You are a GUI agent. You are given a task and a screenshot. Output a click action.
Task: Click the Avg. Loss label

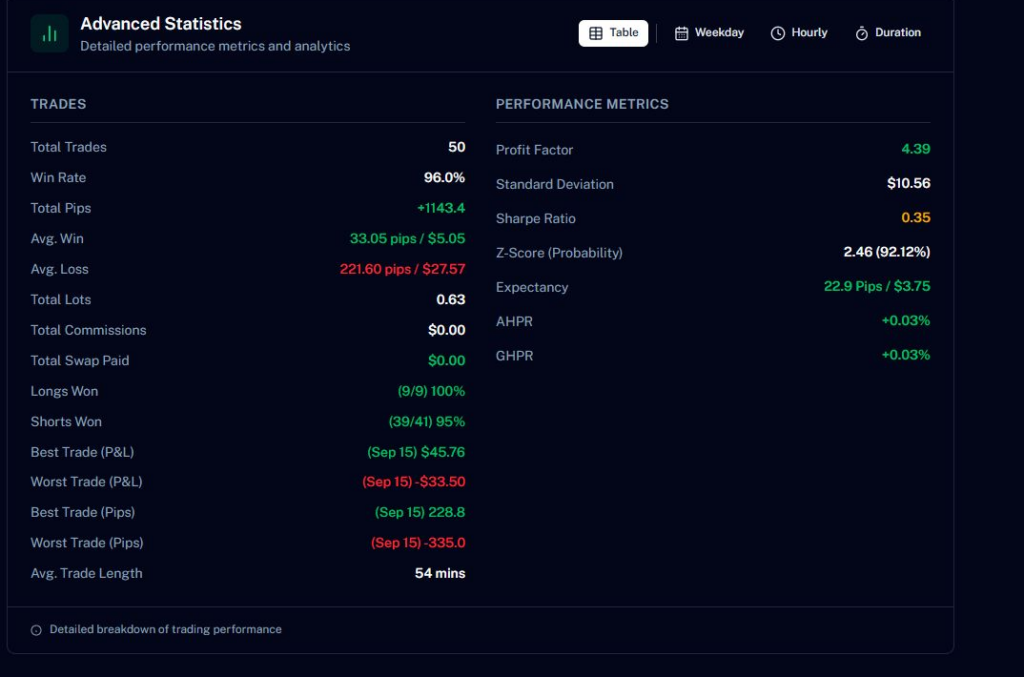[59, 270]
